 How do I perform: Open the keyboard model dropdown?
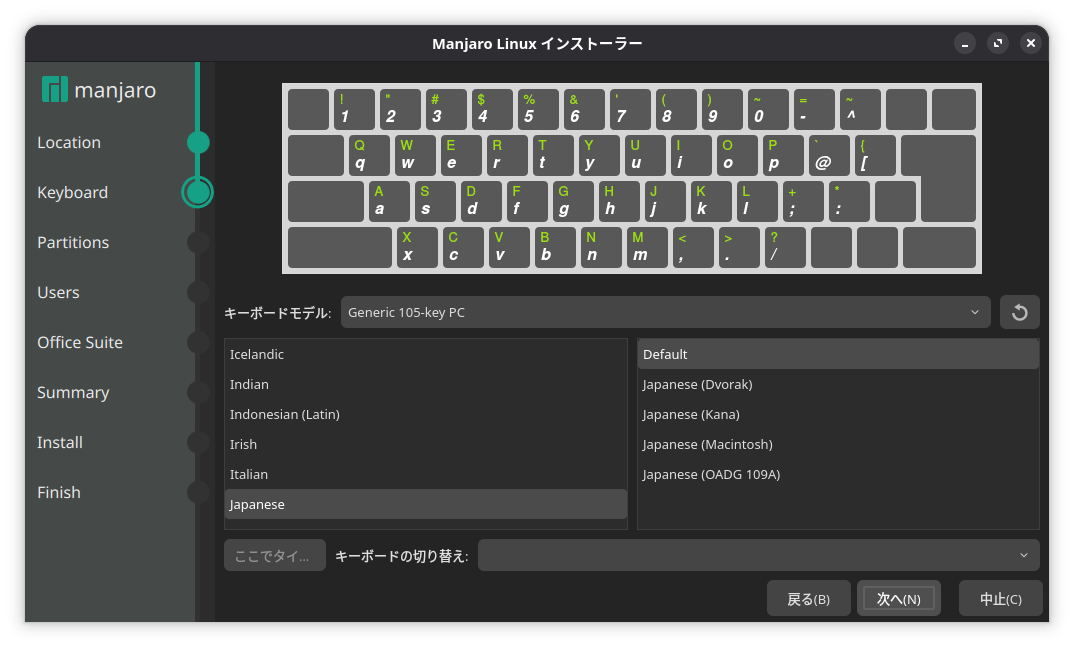(665, 312)
